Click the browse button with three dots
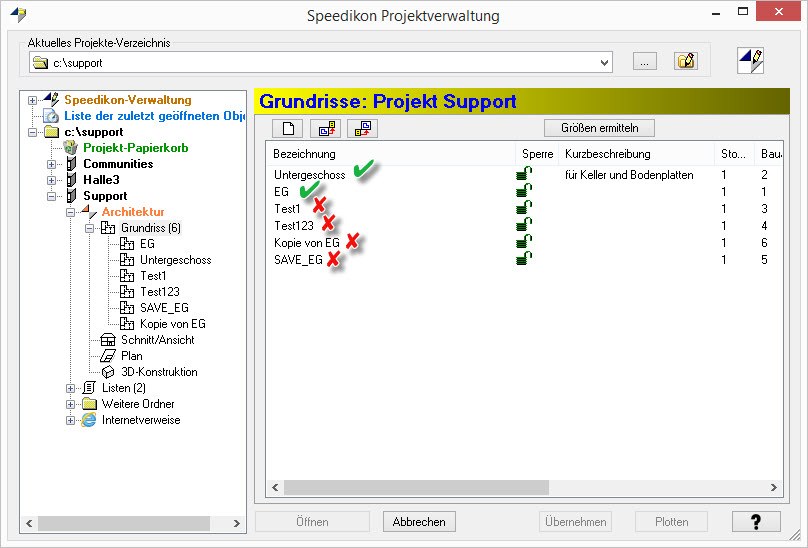Viewport: 808px width, 548px height. click(645, 61)
